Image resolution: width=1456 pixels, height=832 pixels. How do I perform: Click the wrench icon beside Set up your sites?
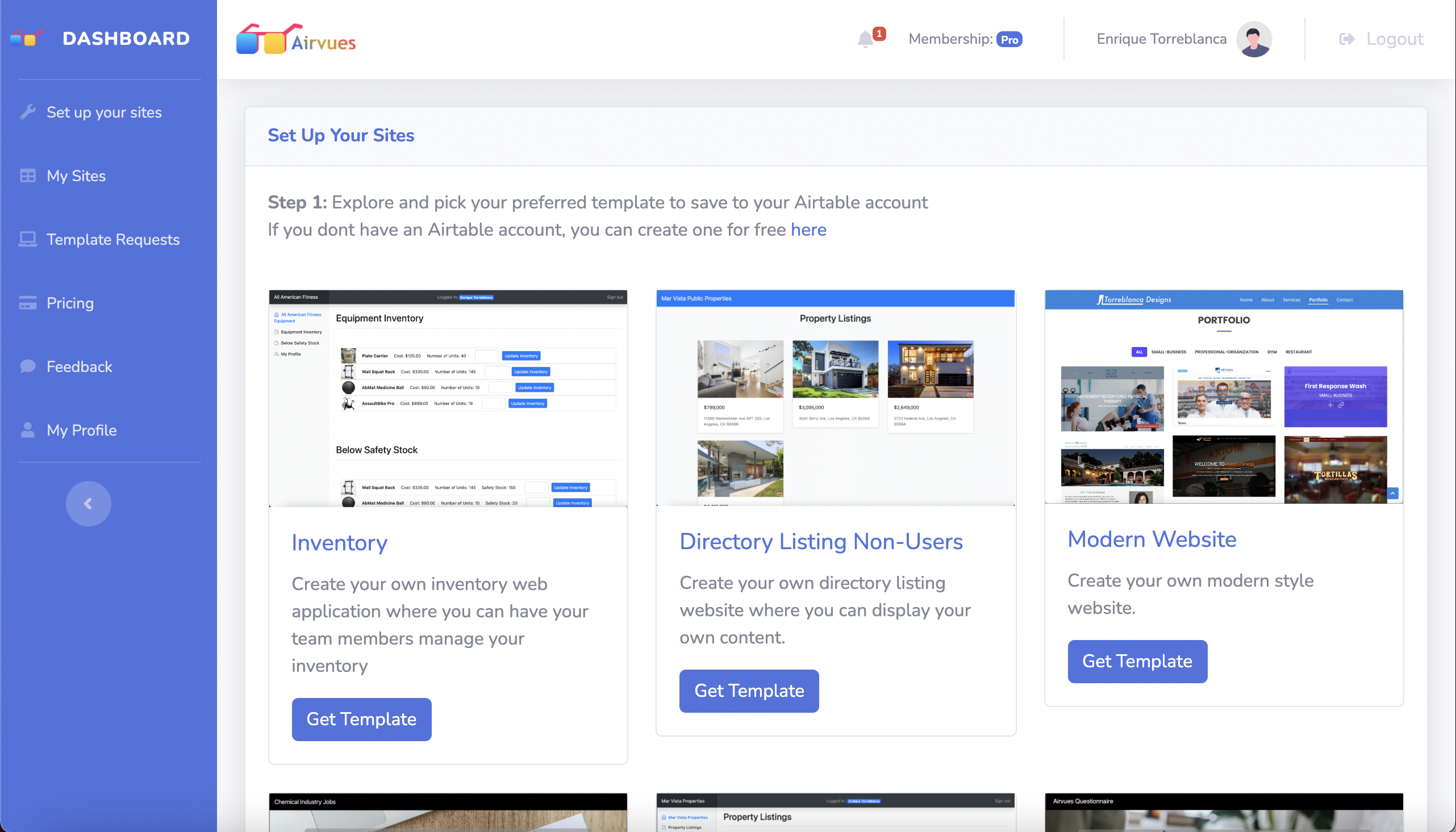tap(27, 112)
